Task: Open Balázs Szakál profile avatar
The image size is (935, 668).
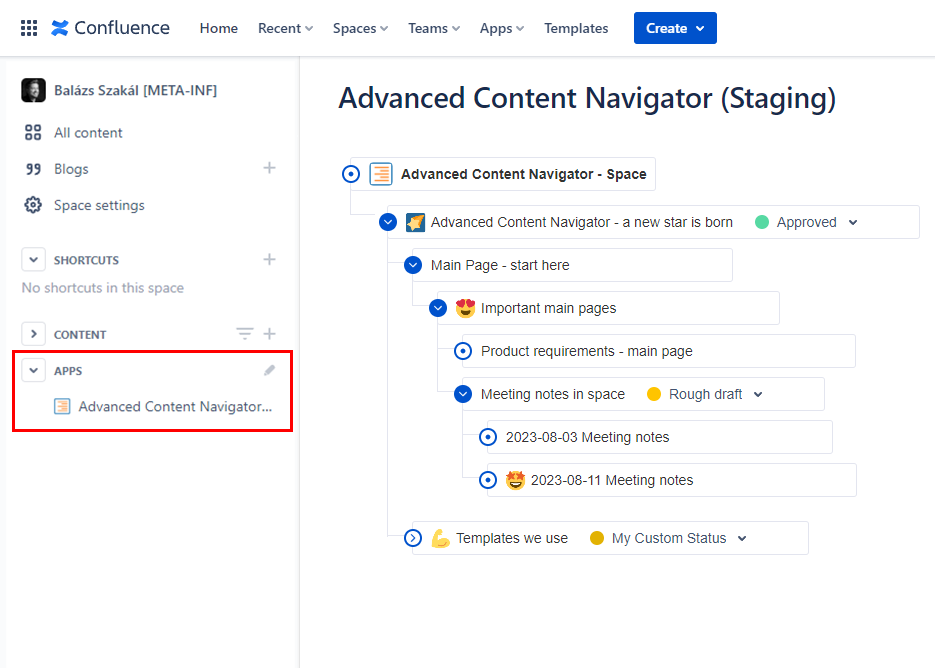Action: (33, 90)
